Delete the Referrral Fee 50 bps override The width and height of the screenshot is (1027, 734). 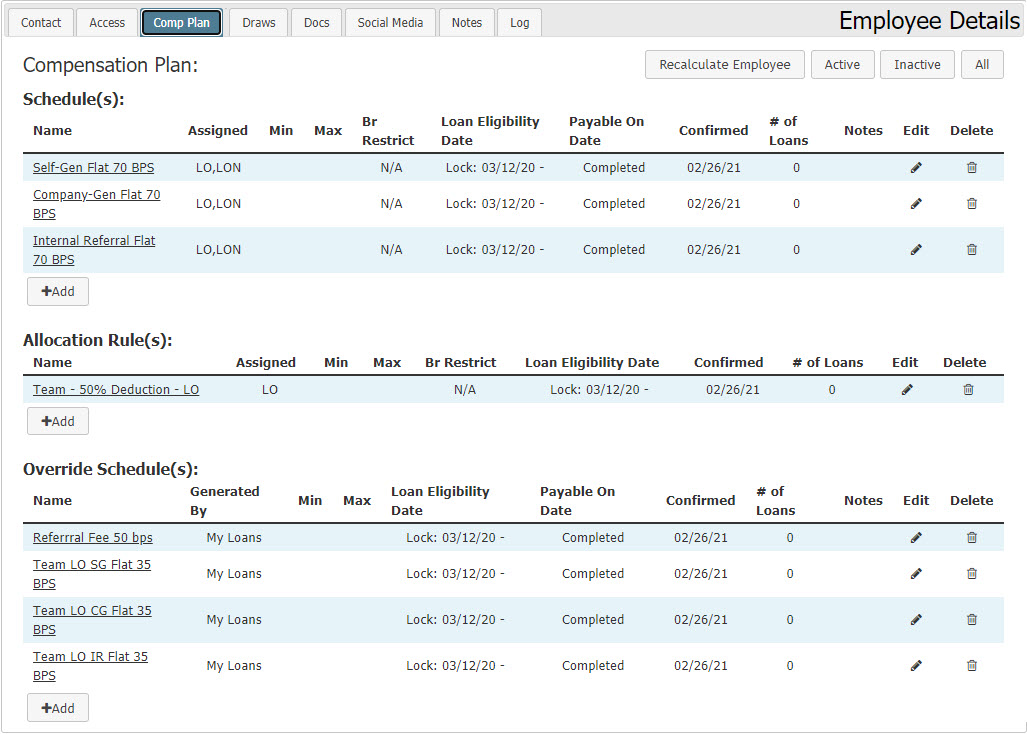pos(971,538)
